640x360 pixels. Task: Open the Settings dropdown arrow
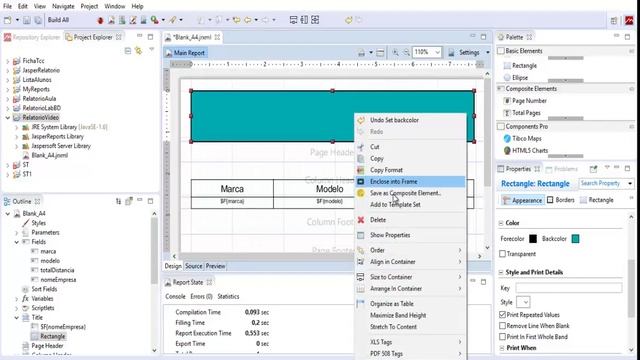[x=487, y=53]
